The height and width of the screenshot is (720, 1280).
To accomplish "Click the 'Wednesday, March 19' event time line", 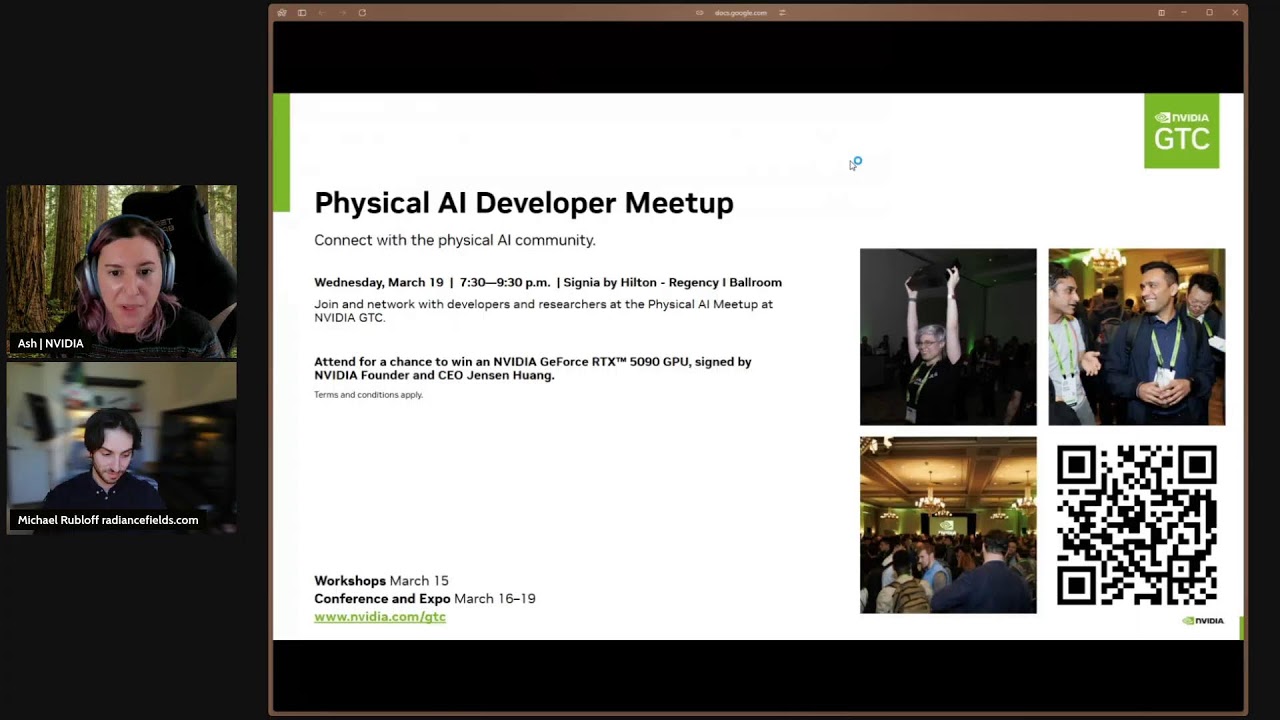I will pyautogui.click(x=548, y=283).
